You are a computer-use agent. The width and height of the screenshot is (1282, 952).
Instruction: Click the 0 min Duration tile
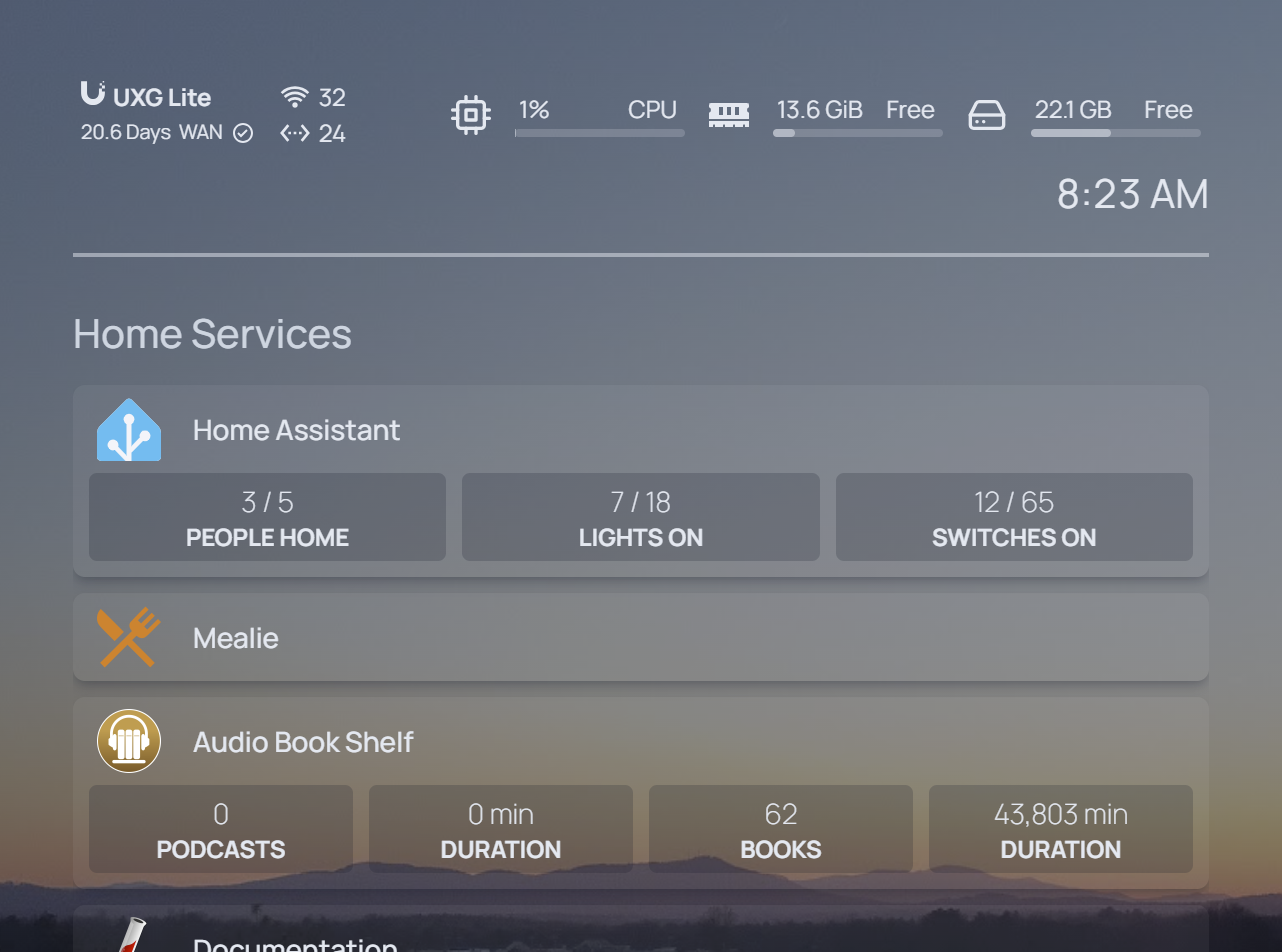click(501, 829)
